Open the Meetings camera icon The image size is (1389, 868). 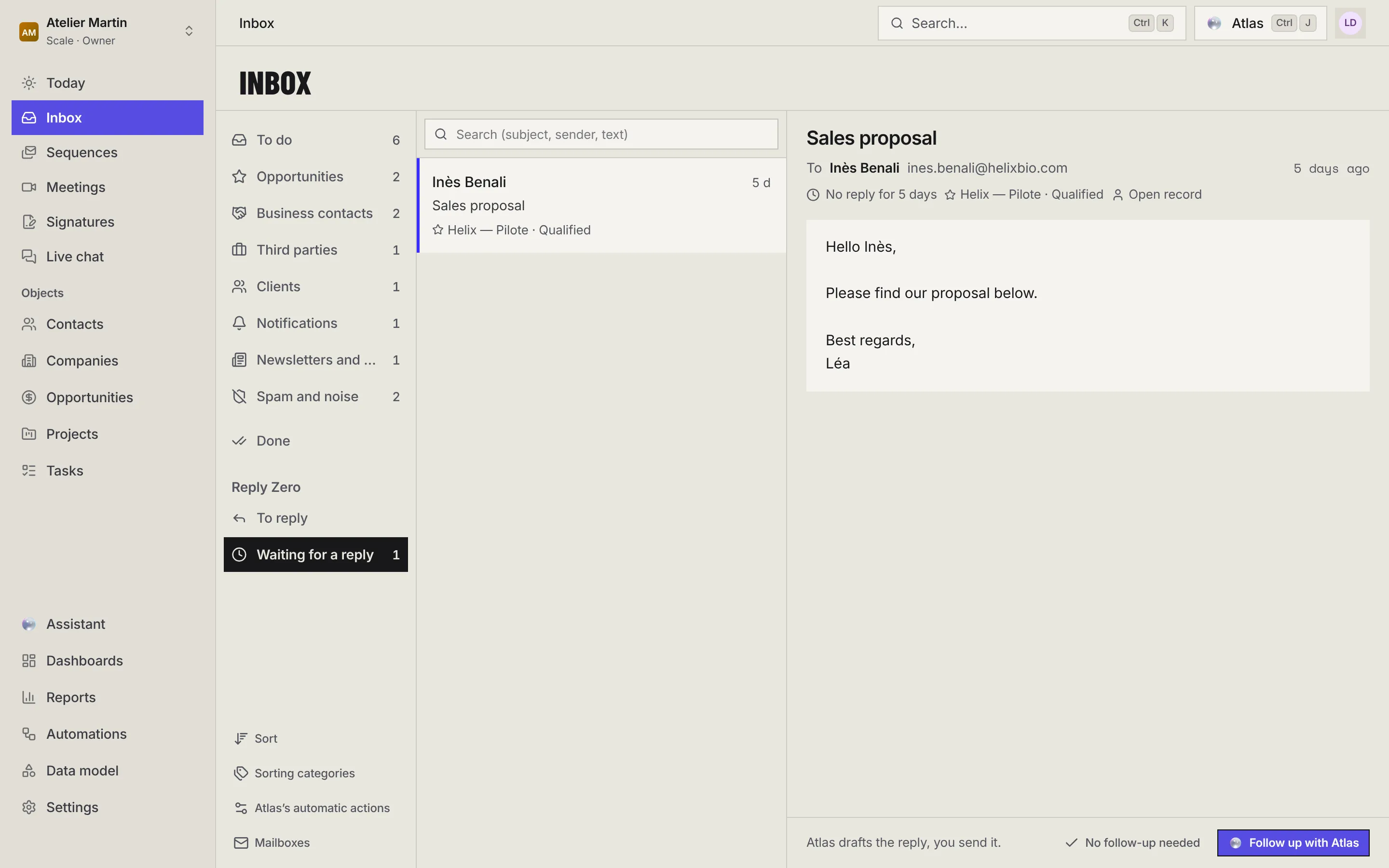click(29, 187)
